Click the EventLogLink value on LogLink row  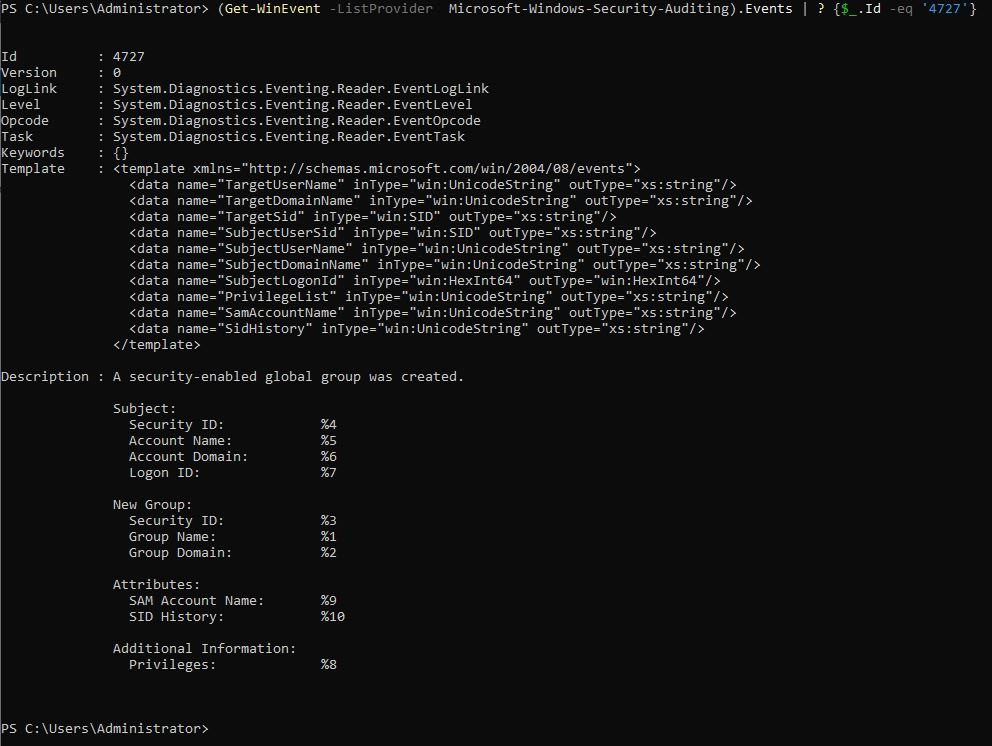point(301,89)
